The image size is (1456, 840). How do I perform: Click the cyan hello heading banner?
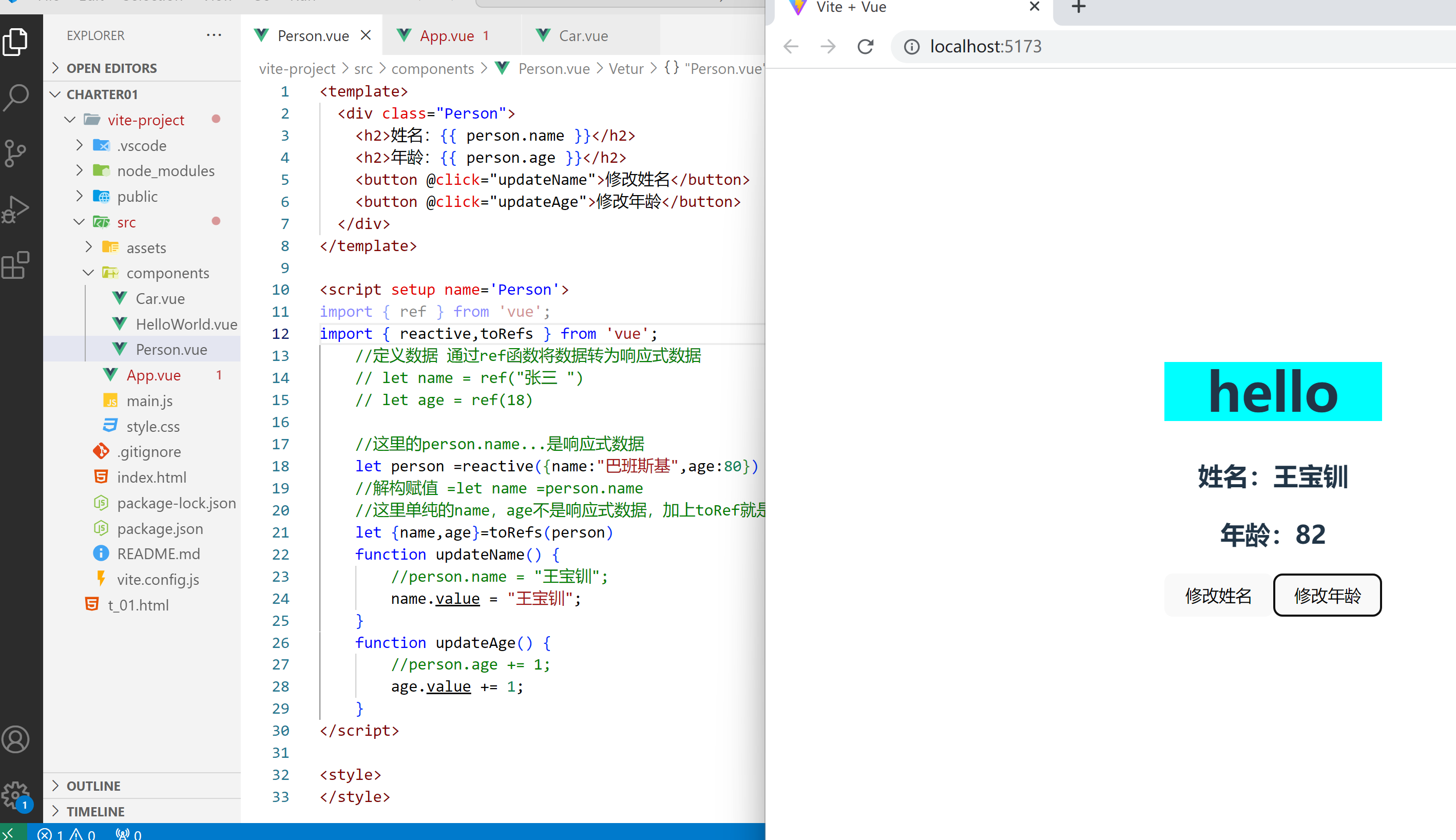pos(1273,391)
